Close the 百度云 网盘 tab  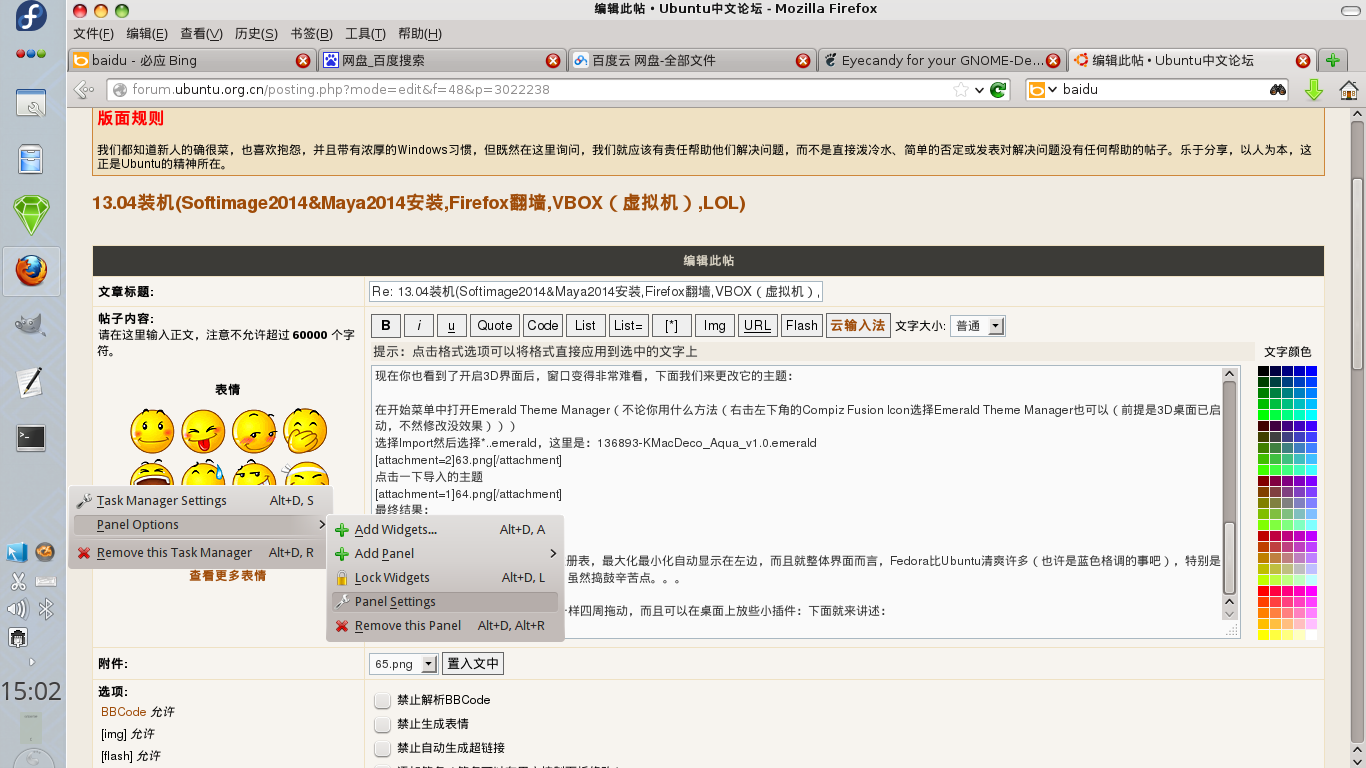click(803, 60)
